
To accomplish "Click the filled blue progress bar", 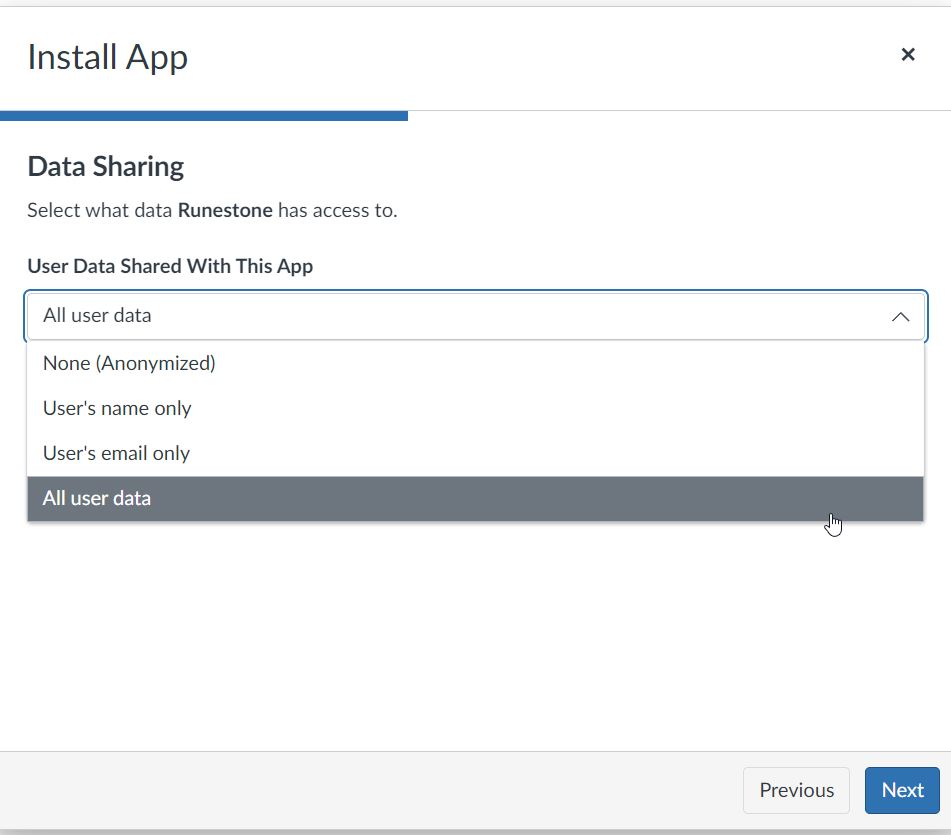I will point(204,116).
